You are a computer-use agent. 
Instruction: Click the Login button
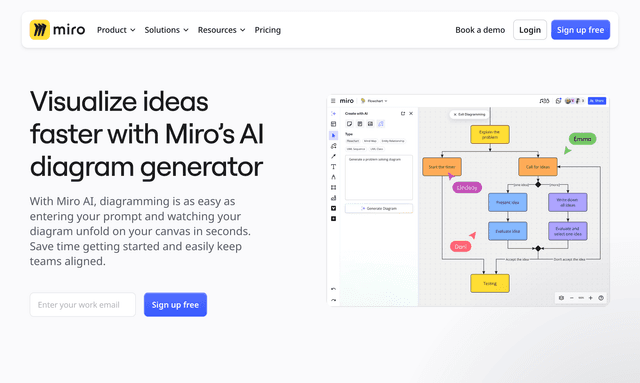(x=530, y=30)
